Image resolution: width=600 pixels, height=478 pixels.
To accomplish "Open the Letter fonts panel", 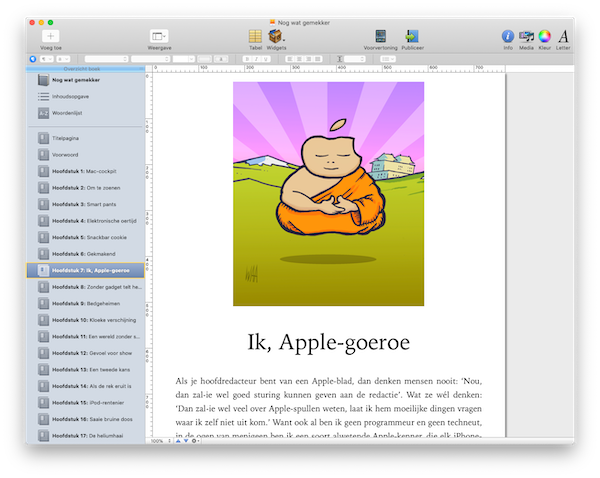I will click(563, 36).
